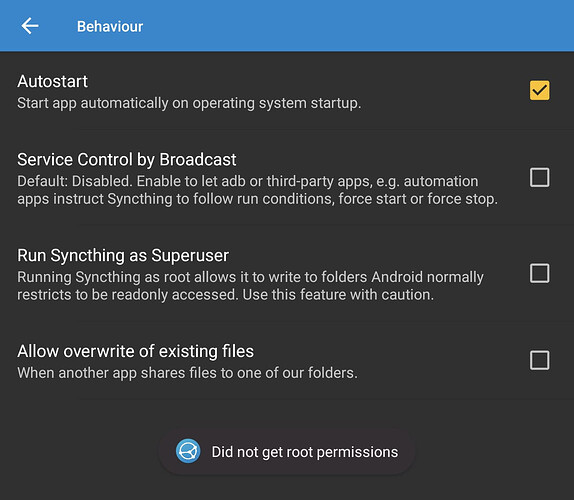Open the Run Syncthing as Superuser row

point(287,273)
